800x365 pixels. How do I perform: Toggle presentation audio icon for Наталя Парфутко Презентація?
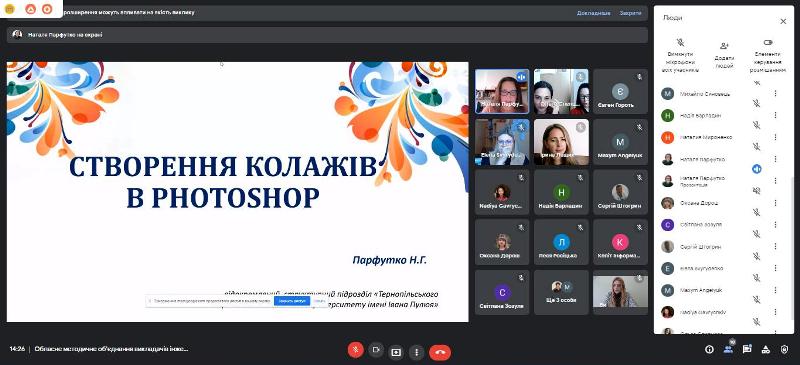757,190
